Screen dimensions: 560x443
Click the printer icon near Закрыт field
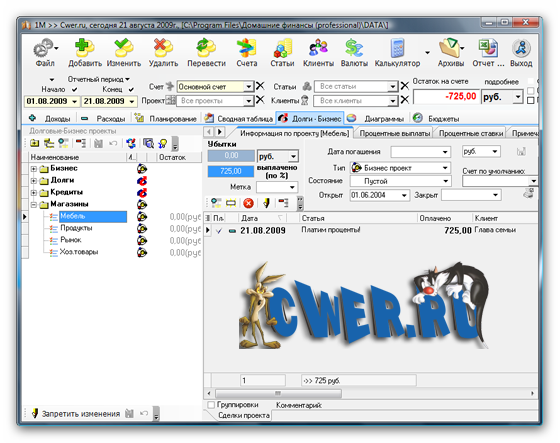pos(529,193)
